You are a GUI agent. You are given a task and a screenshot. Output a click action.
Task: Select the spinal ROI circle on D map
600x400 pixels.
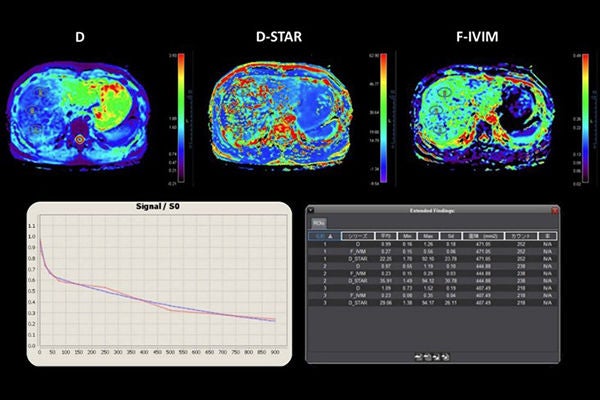(80, 140)
